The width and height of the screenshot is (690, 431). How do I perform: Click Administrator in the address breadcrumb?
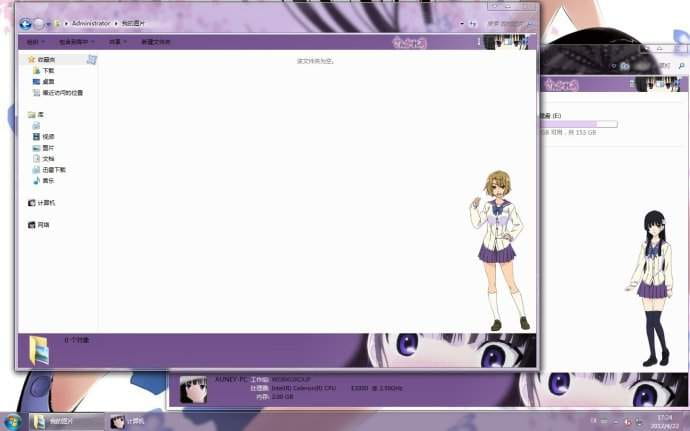coord(88,23)
